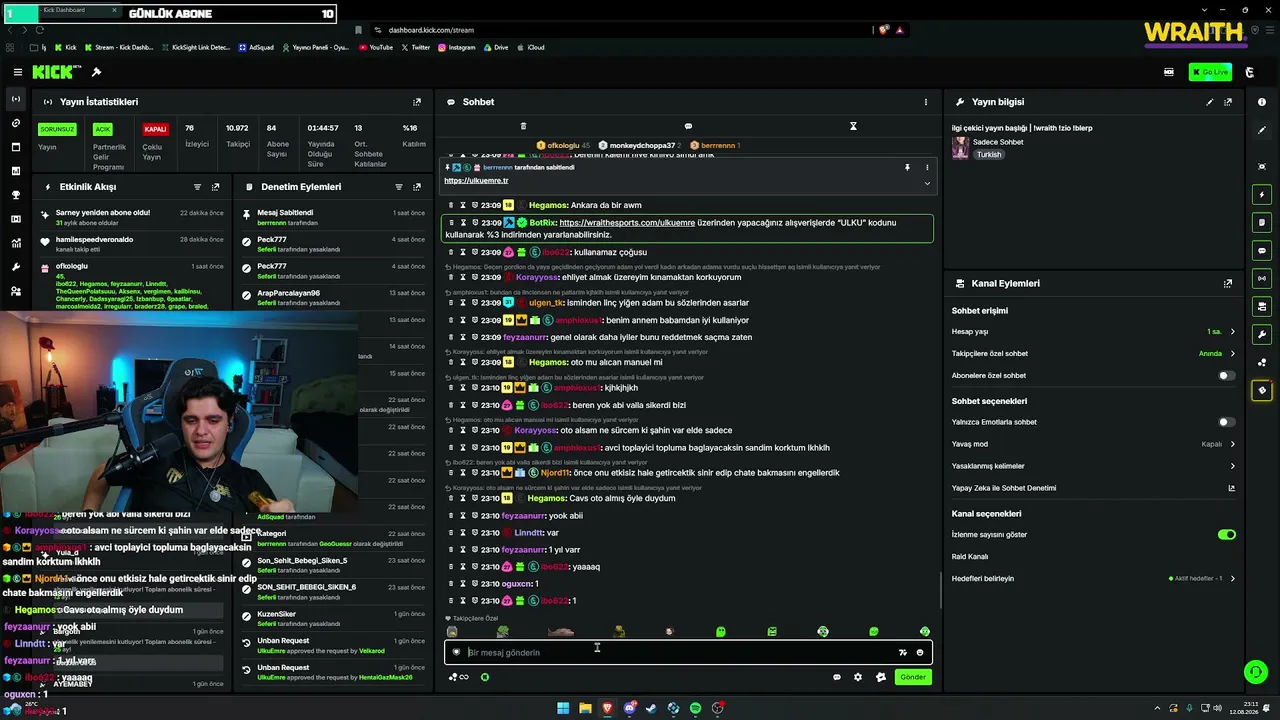The image size is (1280, 720).
Task: Open Spotify from the taskbar
Action: click(x=696, y=709)
